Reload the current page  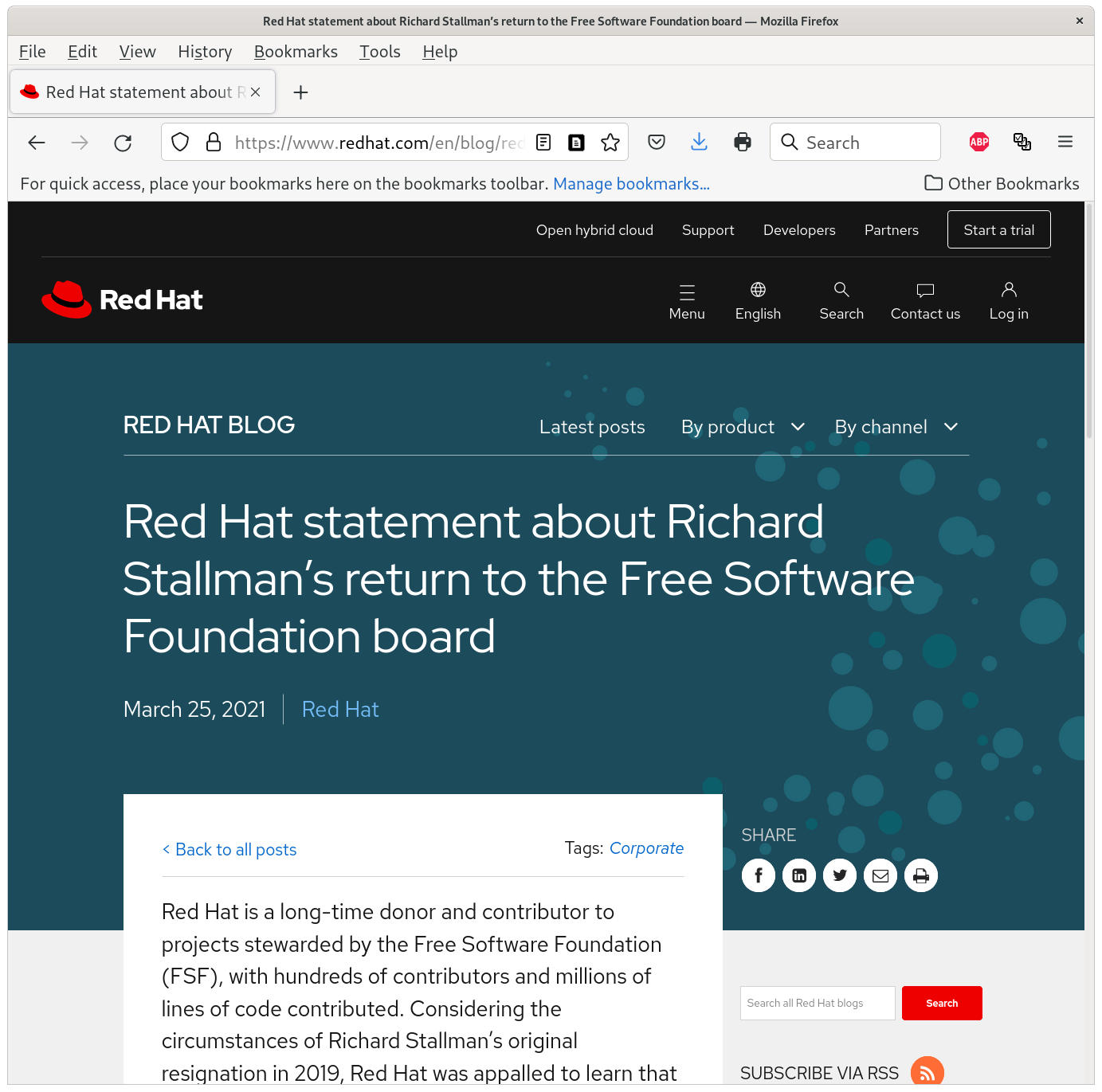pos(123,143)
